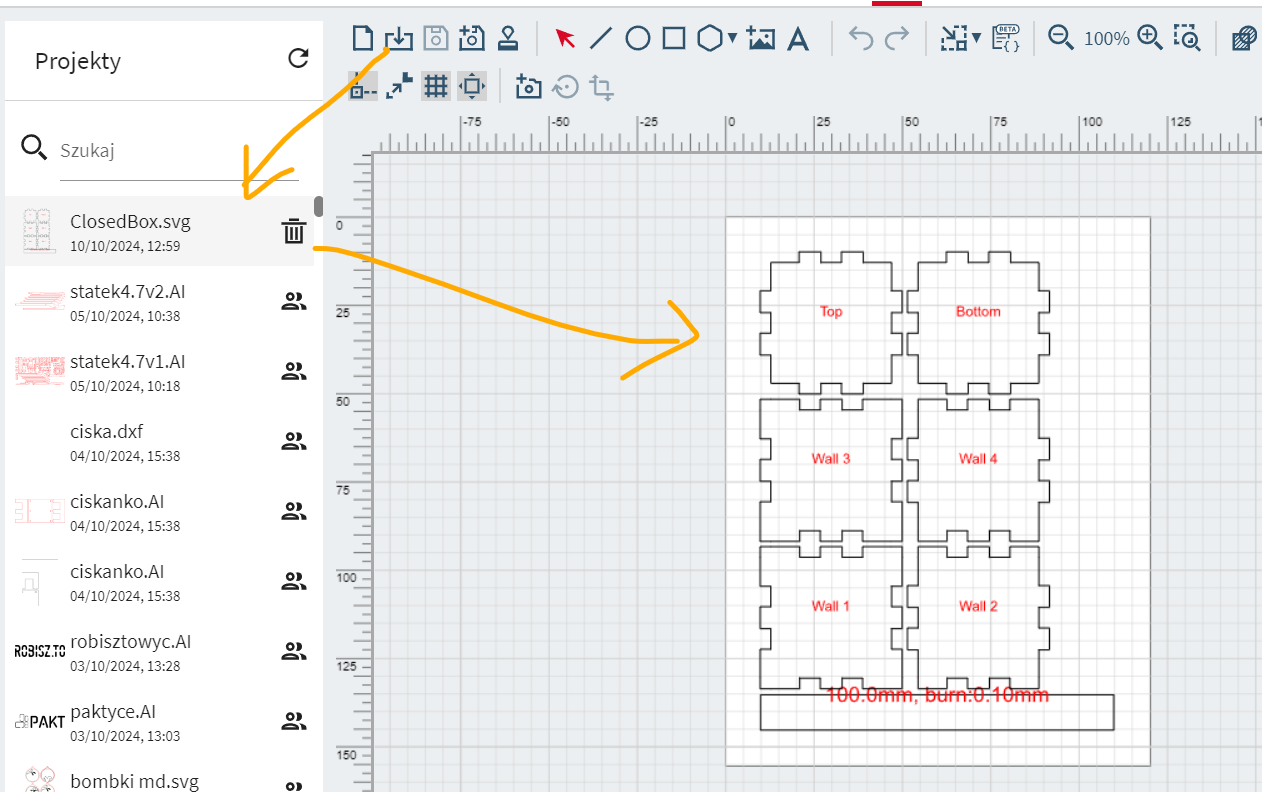Click share icon for statek4.7v2.AI
This screenshot has height=792, width=1262.
293,302
